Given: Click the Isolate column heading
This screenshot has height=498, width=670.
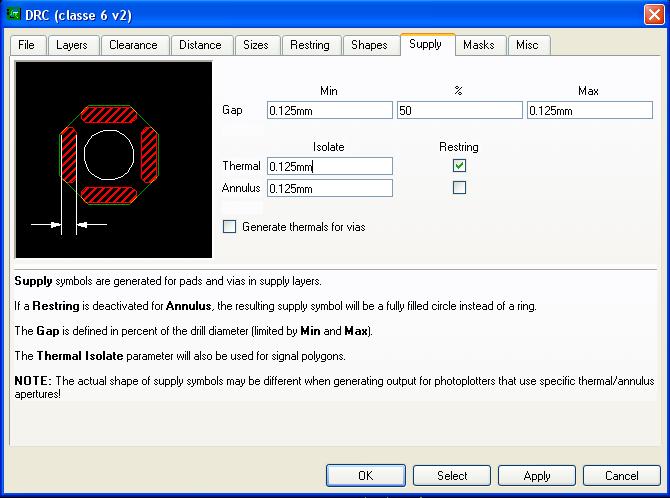Looking at the screenshot, I should click(329, 147).
